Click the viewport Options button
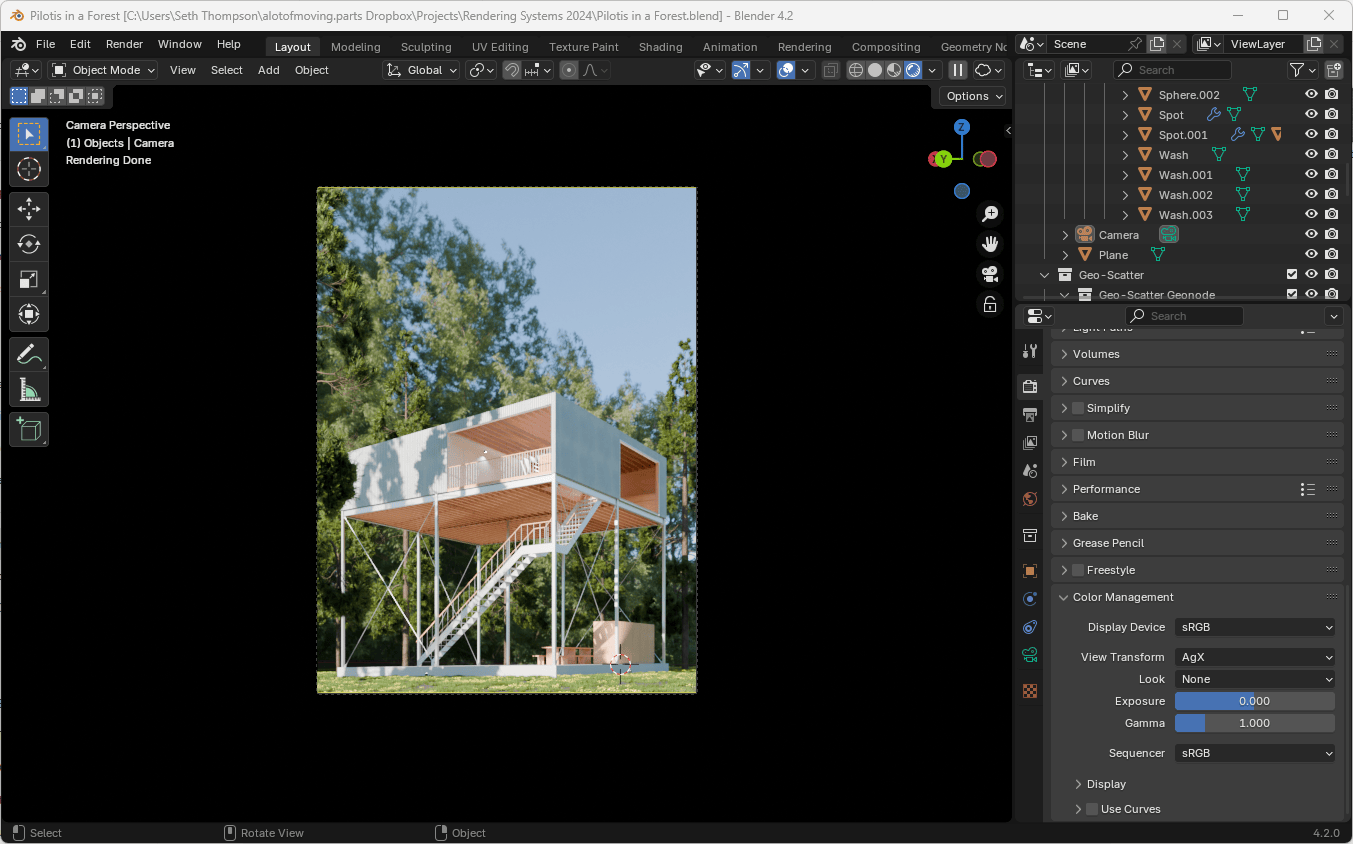 pyautogui.click(x=974, y=96)
